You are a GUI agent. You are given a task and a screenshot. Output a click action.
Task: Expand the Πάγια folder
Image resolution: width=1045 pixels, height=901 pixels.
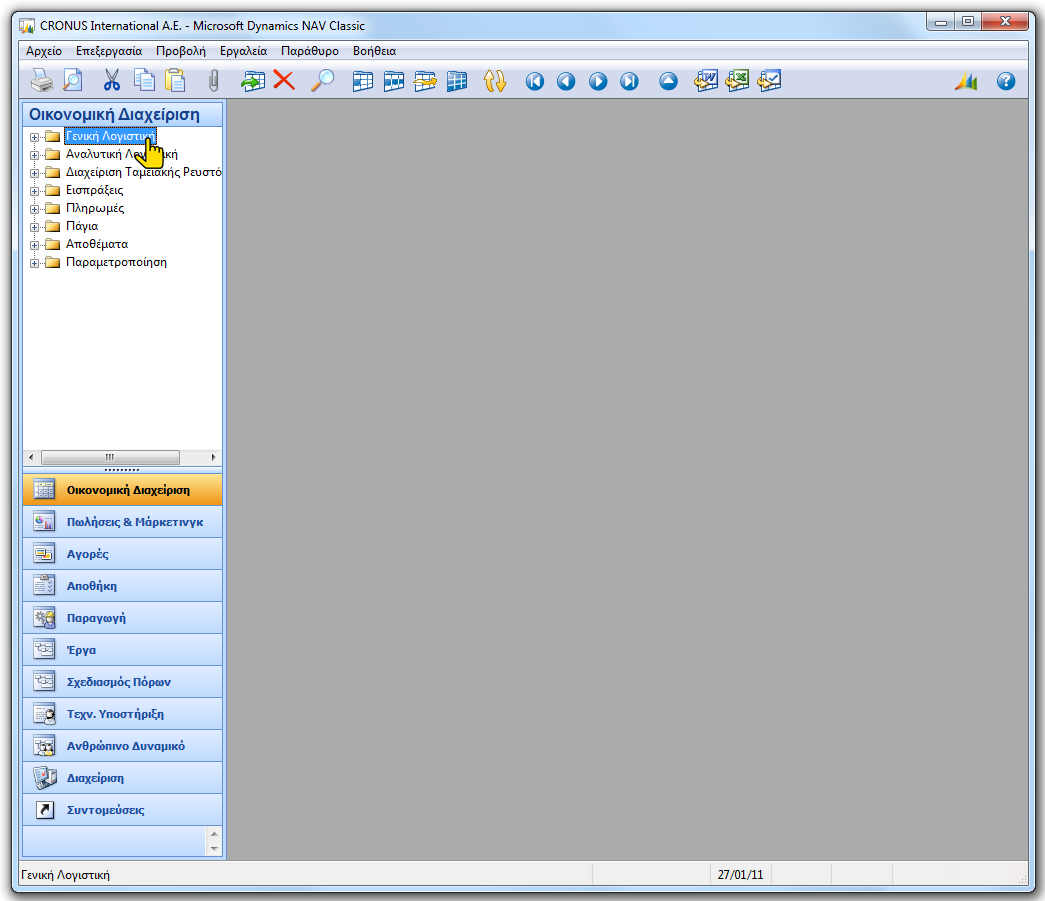click(34, 227)
